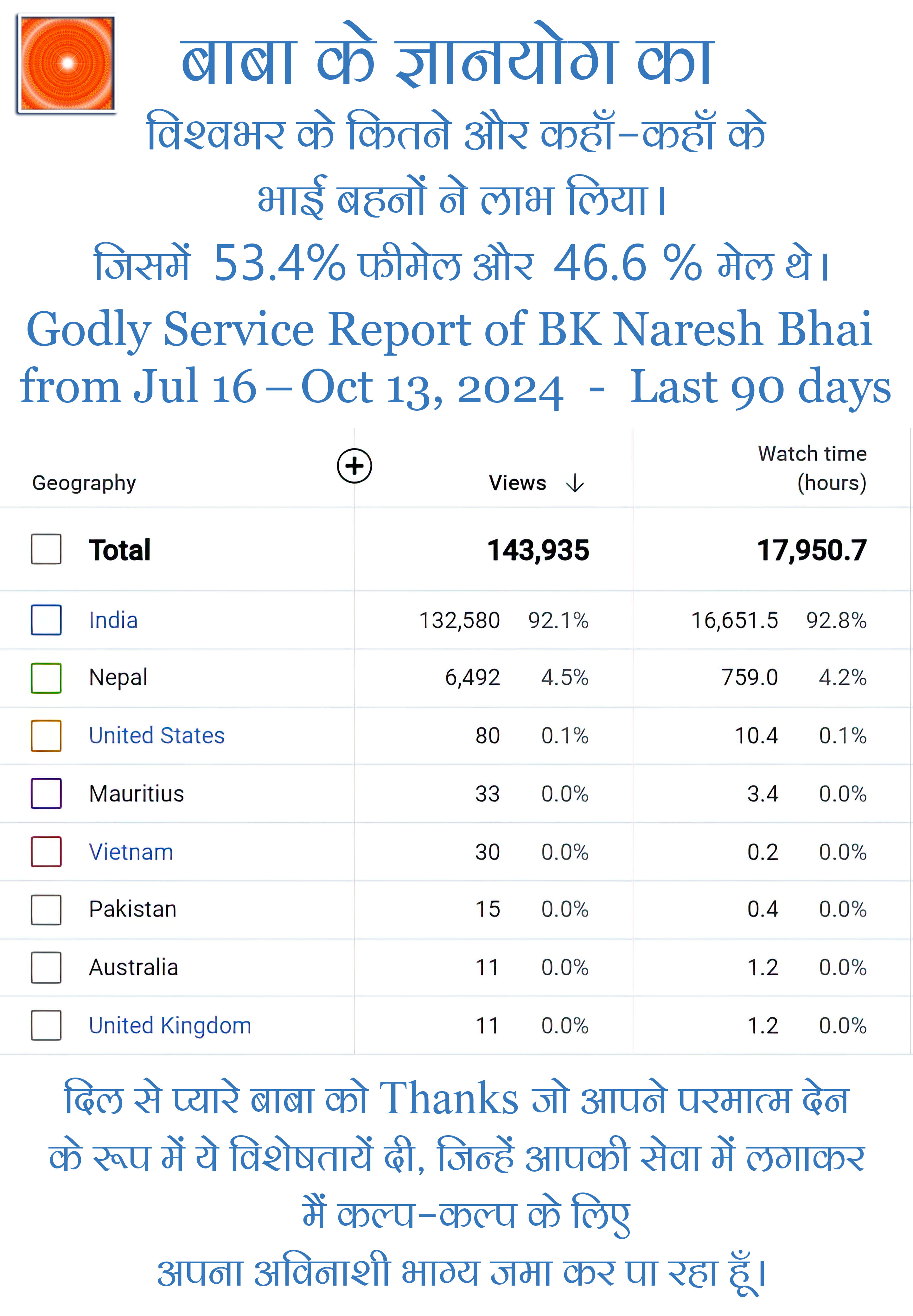Open the India geography link
This screenshot has width=913, height=1316.
pos(113,620)
